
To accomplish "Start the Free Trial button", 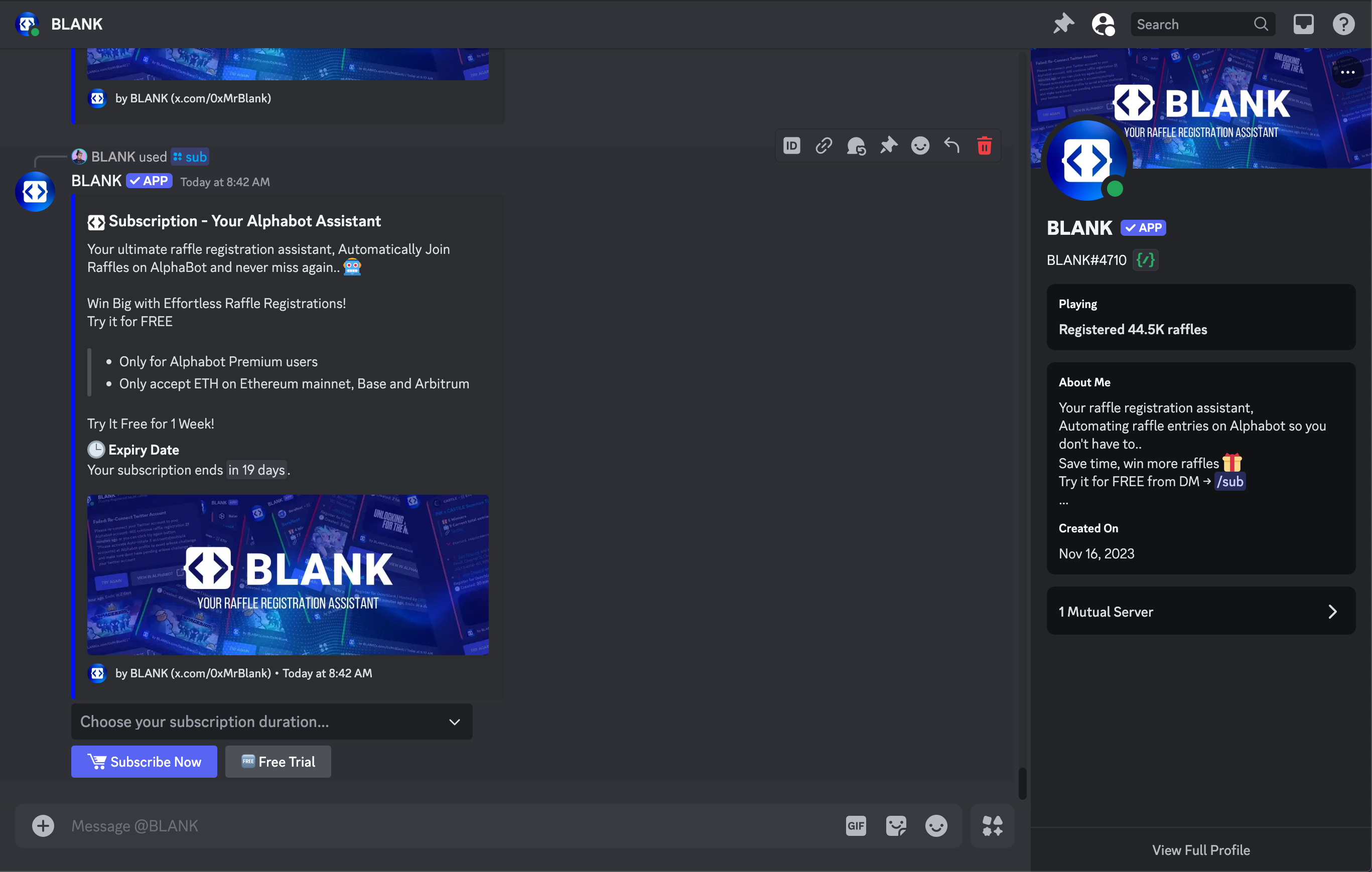I will (x=278, y=762).
